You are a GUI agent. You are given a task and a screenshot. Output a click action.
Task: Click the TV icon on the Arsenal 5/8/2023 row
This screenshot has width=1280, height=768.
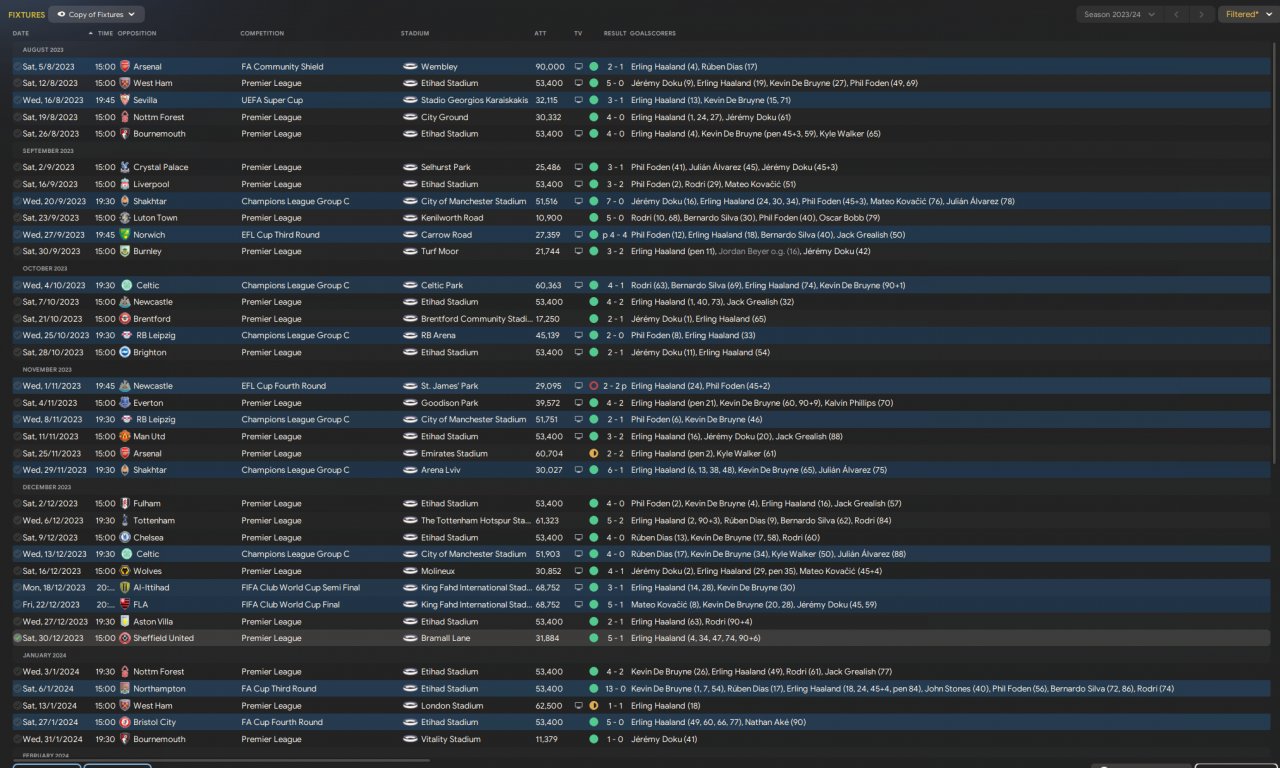tap(578, 67)
